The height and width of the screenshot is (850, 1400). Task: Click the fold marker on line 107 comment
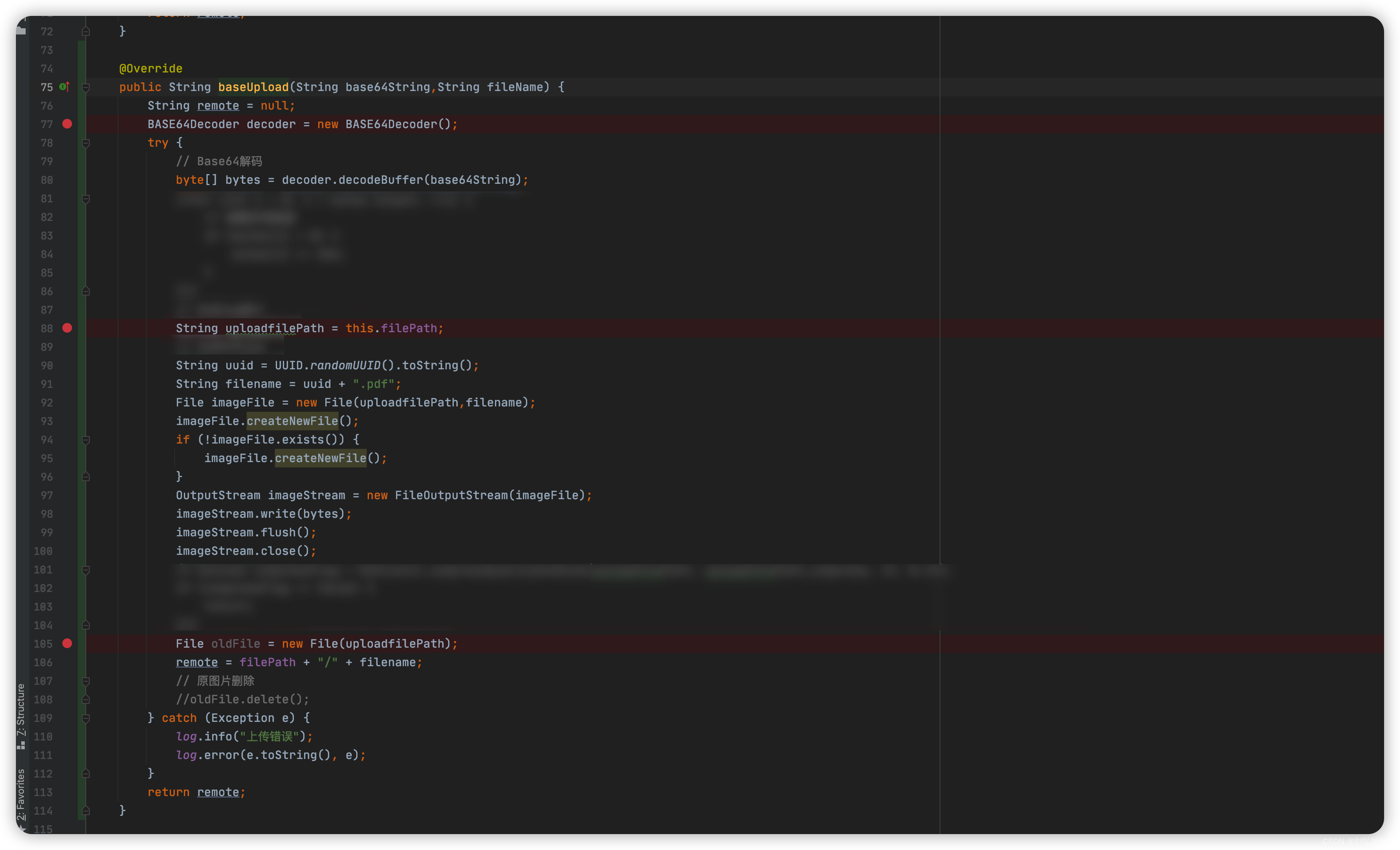86,681
